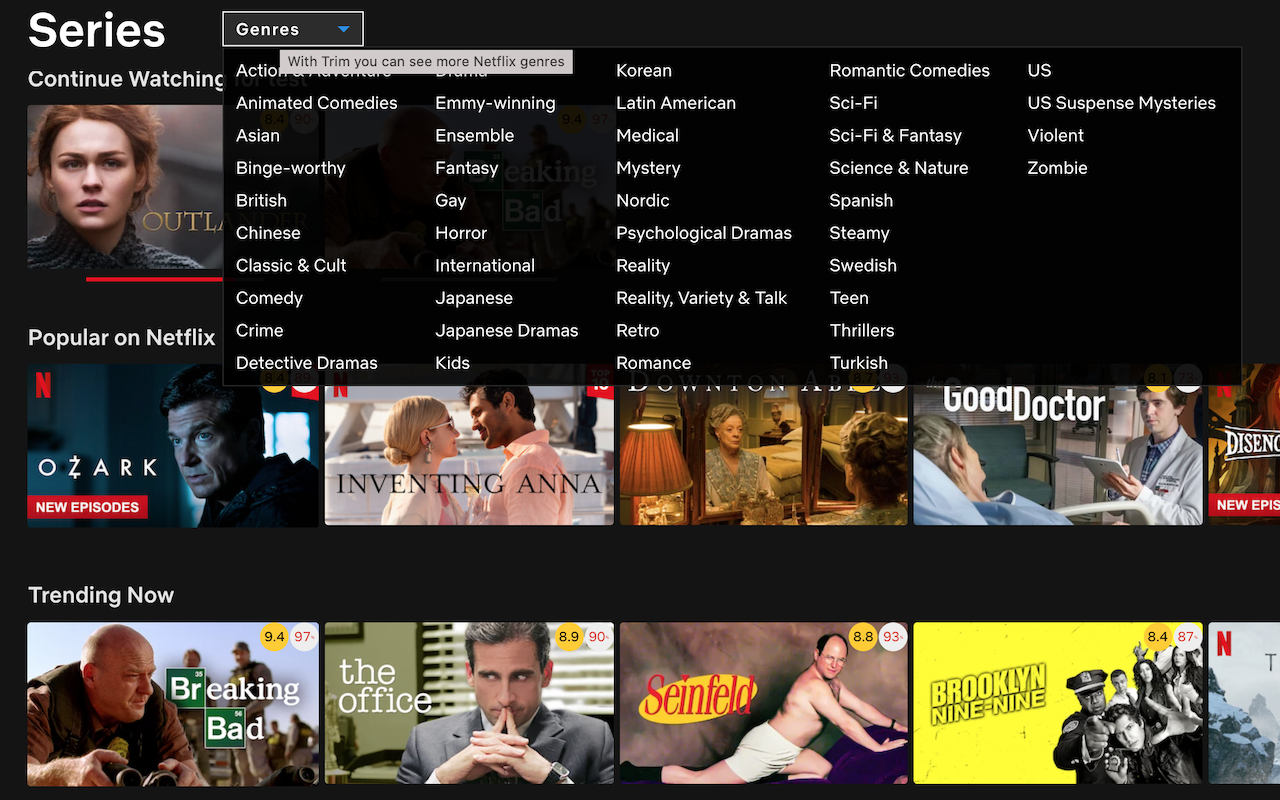Choose the Steamy genre
Screen dimensions: 1280x800
pyautogui.click(x=860, y=233)
